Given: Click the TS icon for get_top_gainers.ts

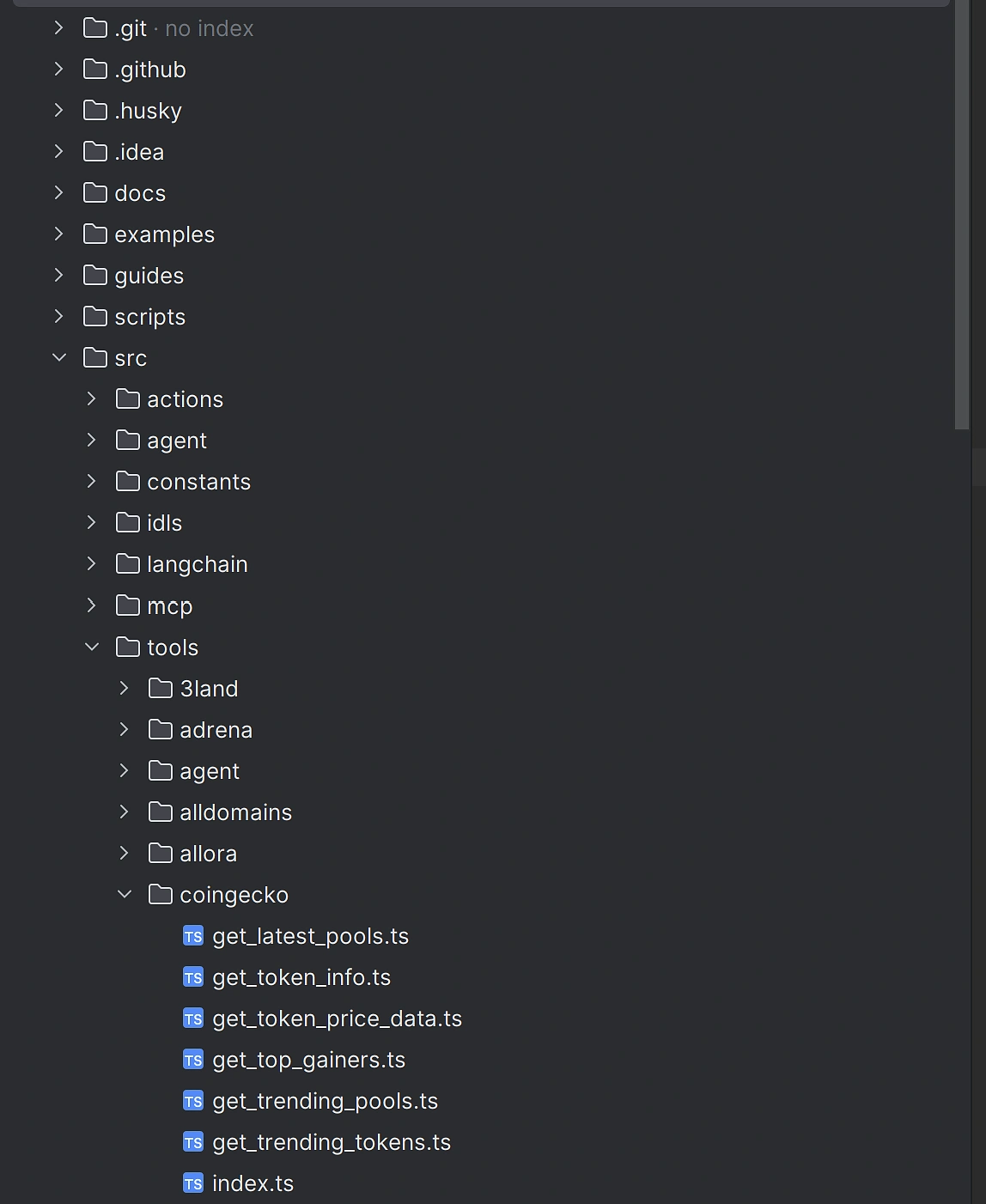Looking at the screenshot, I should tap(193, 1060).
